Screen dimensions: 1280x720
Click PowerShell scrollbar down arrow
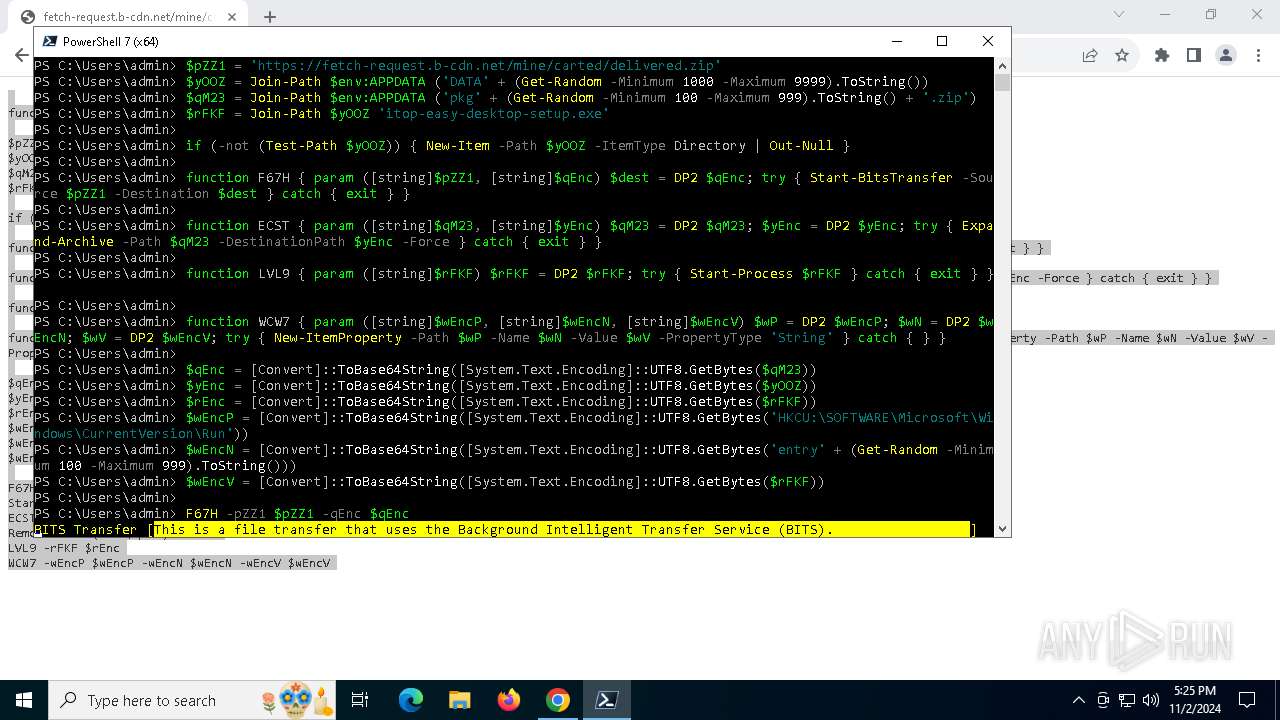[1002, 529]
